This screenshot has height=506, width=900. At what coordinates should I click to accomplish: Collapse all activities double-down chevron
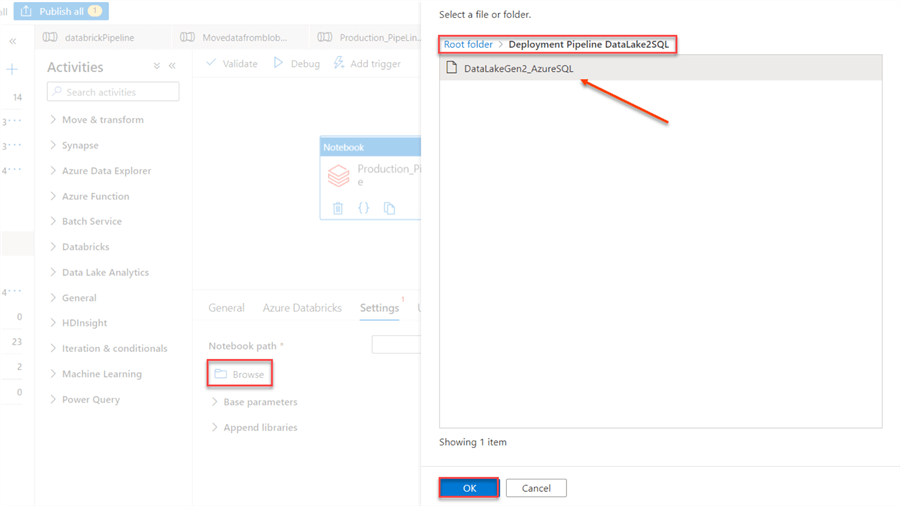tap(157, 66)
